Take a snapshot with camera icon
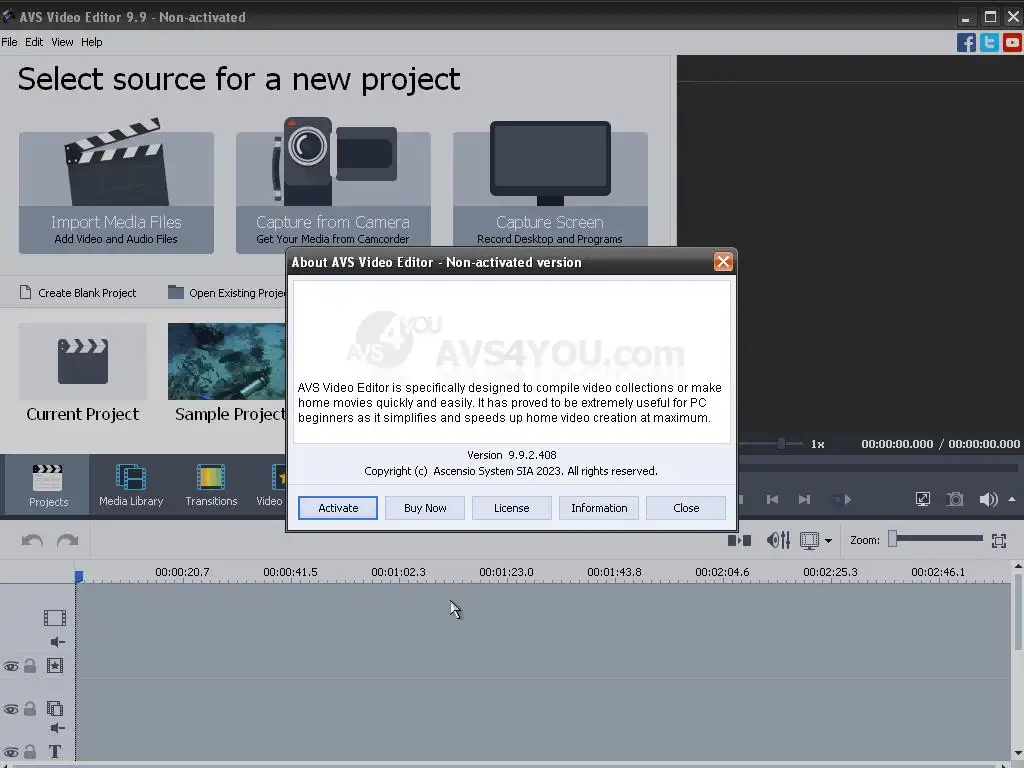The image size is (1024, 768). 955,500
